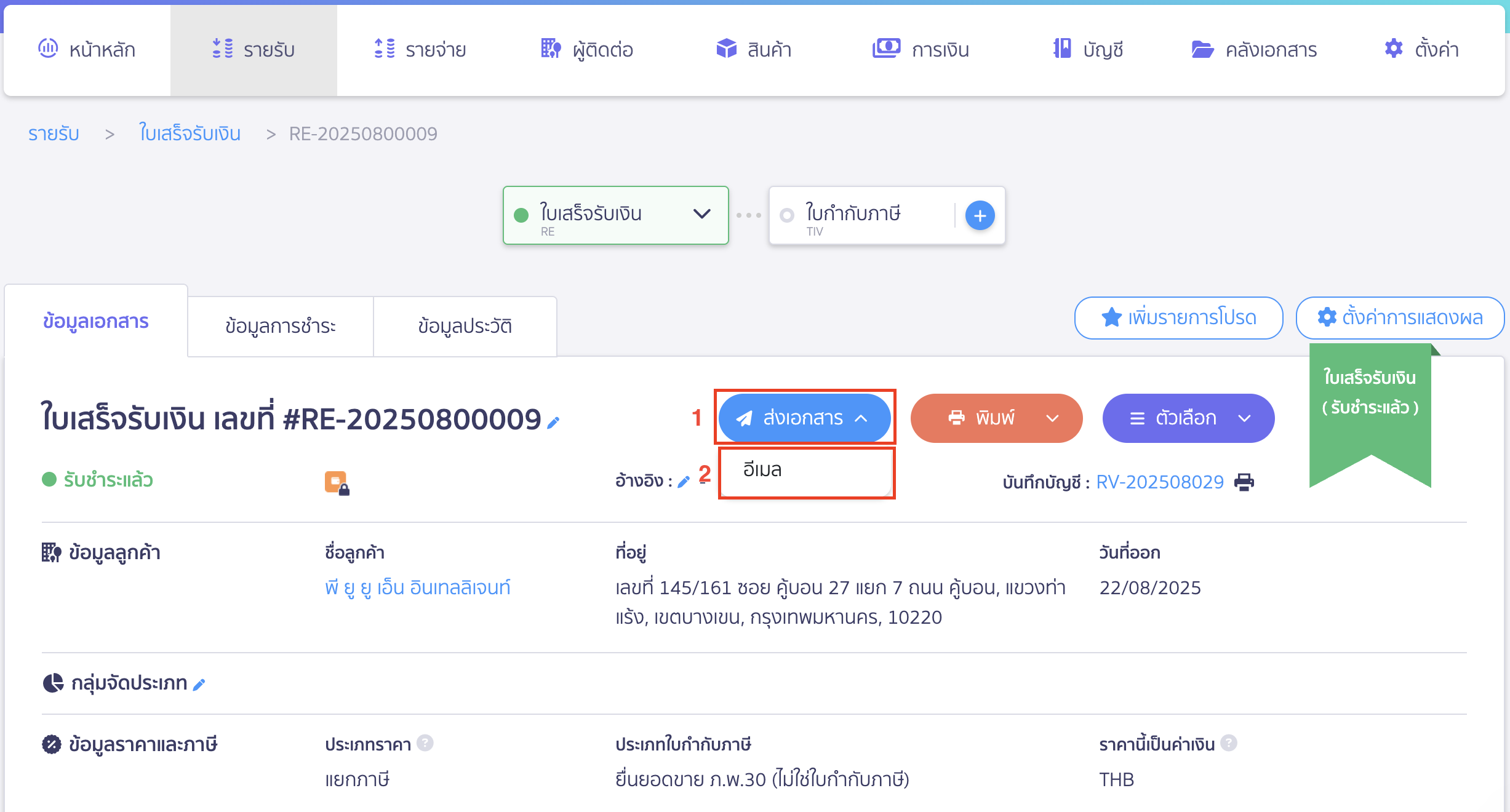Image resolution: width=1510 pixels, height=812 pixels.
Task: Click the รายรับ breadcrumb link
Action: pos(54,133)
